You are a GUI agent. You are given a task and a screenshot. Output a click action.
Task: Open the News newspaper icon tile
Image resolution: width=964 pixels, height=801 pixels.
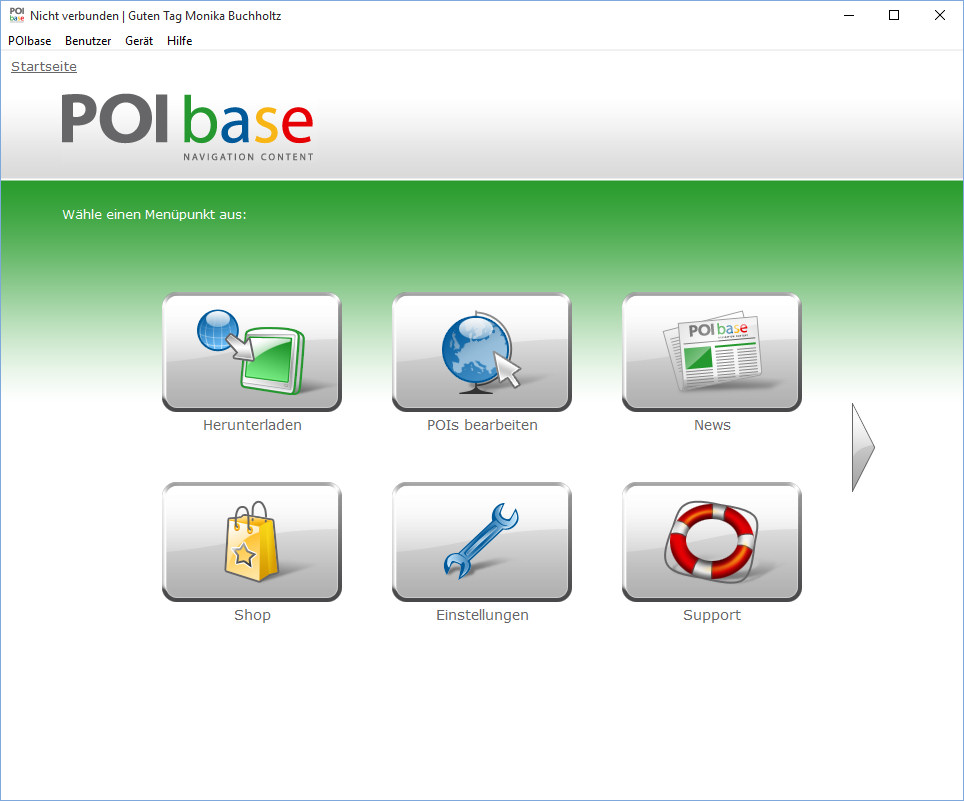pyautogui.click(x=711, y=352)
